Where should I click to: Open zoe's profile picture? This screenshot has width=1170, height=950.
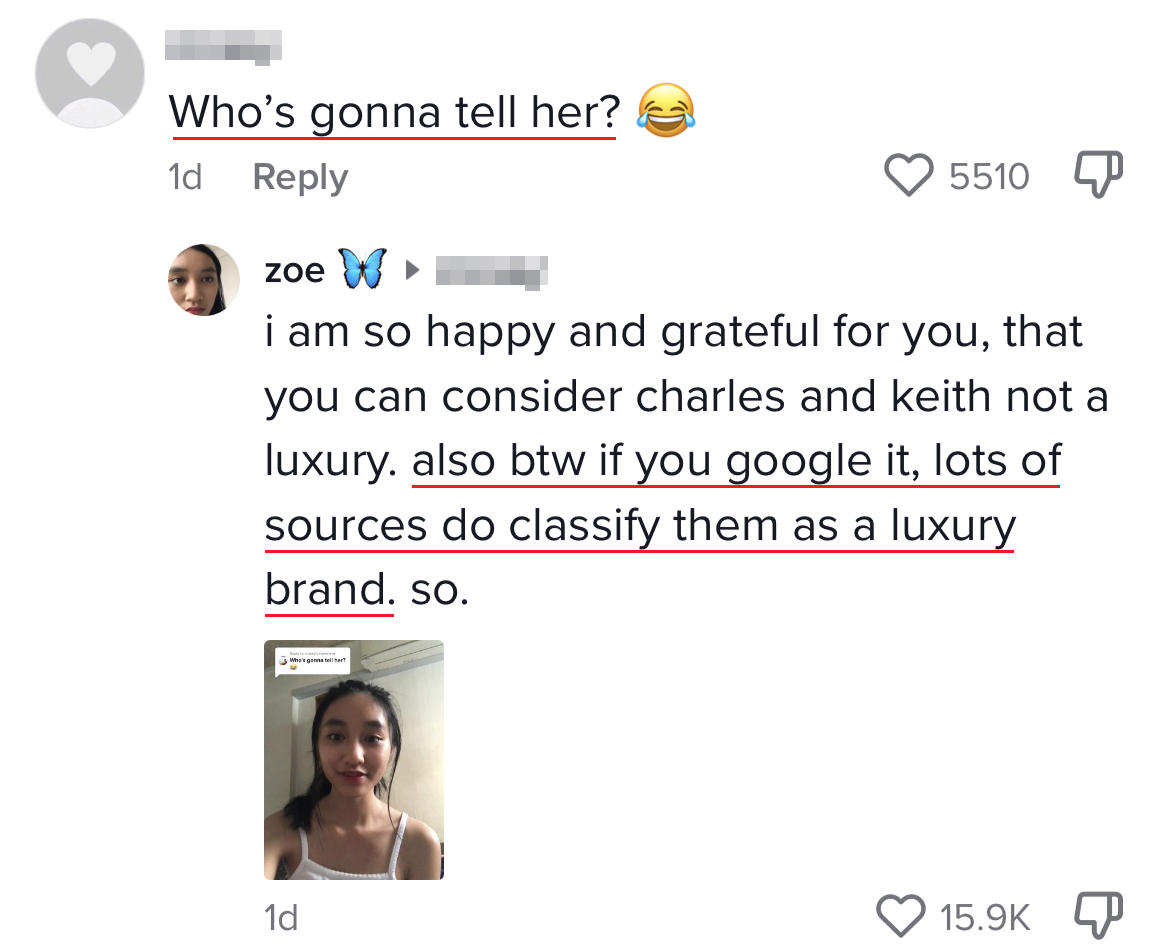click(203, 280)
